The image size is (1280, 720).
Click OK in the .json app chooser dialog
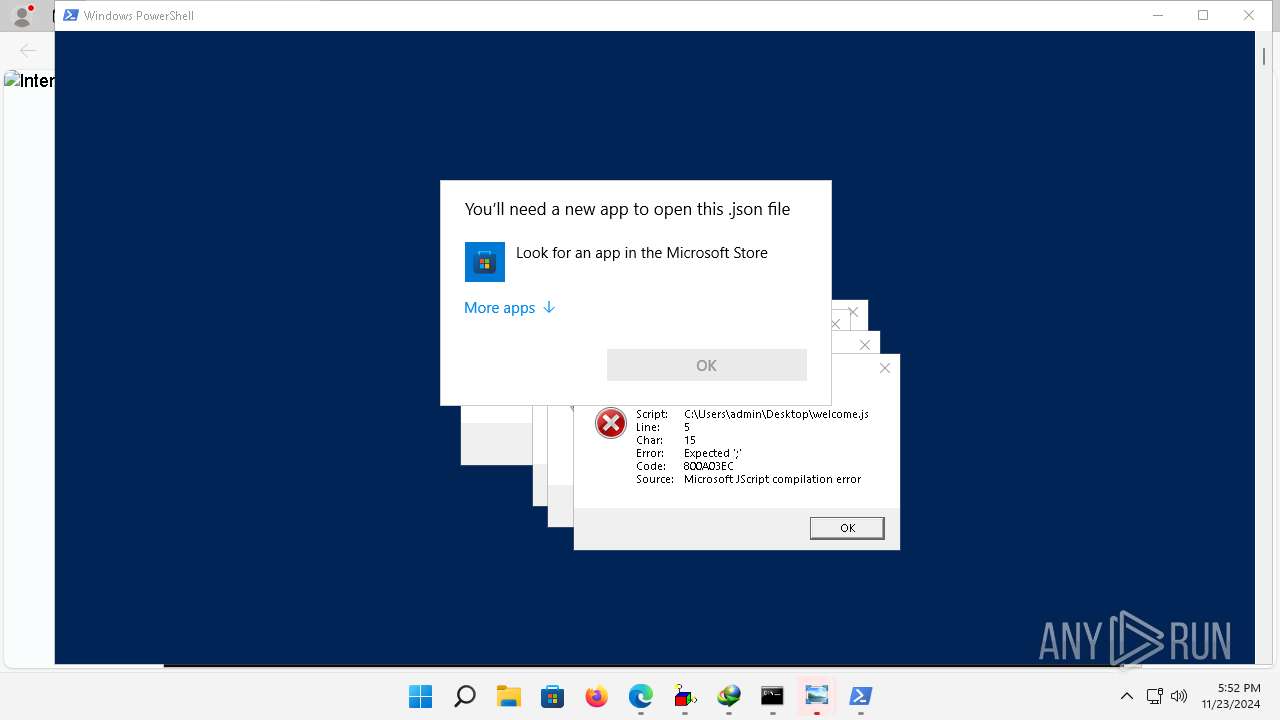pos(706,365)
